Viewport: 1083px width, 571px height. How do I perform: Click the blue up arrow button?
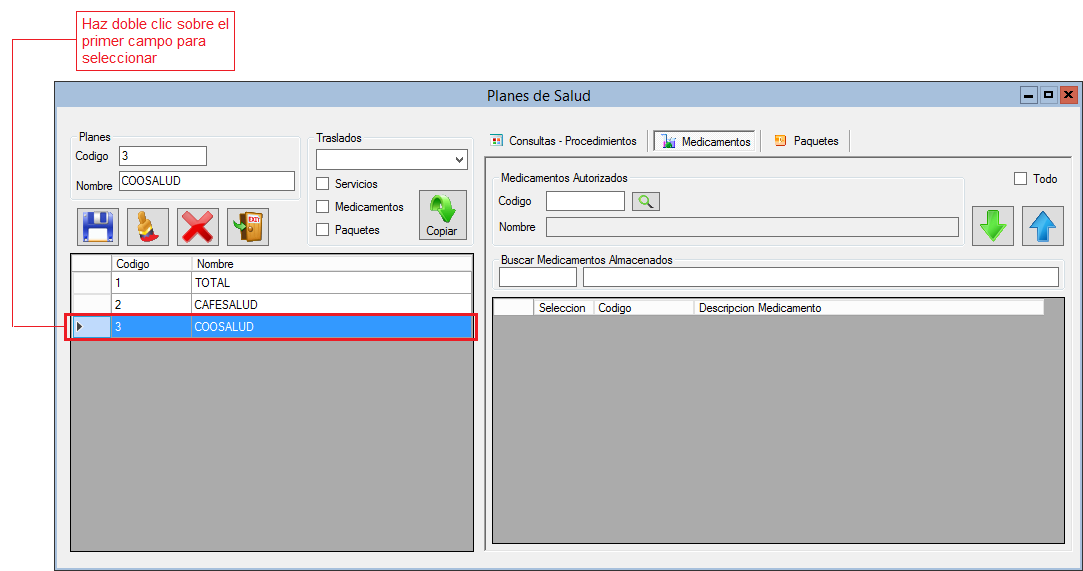[1042, 226]
